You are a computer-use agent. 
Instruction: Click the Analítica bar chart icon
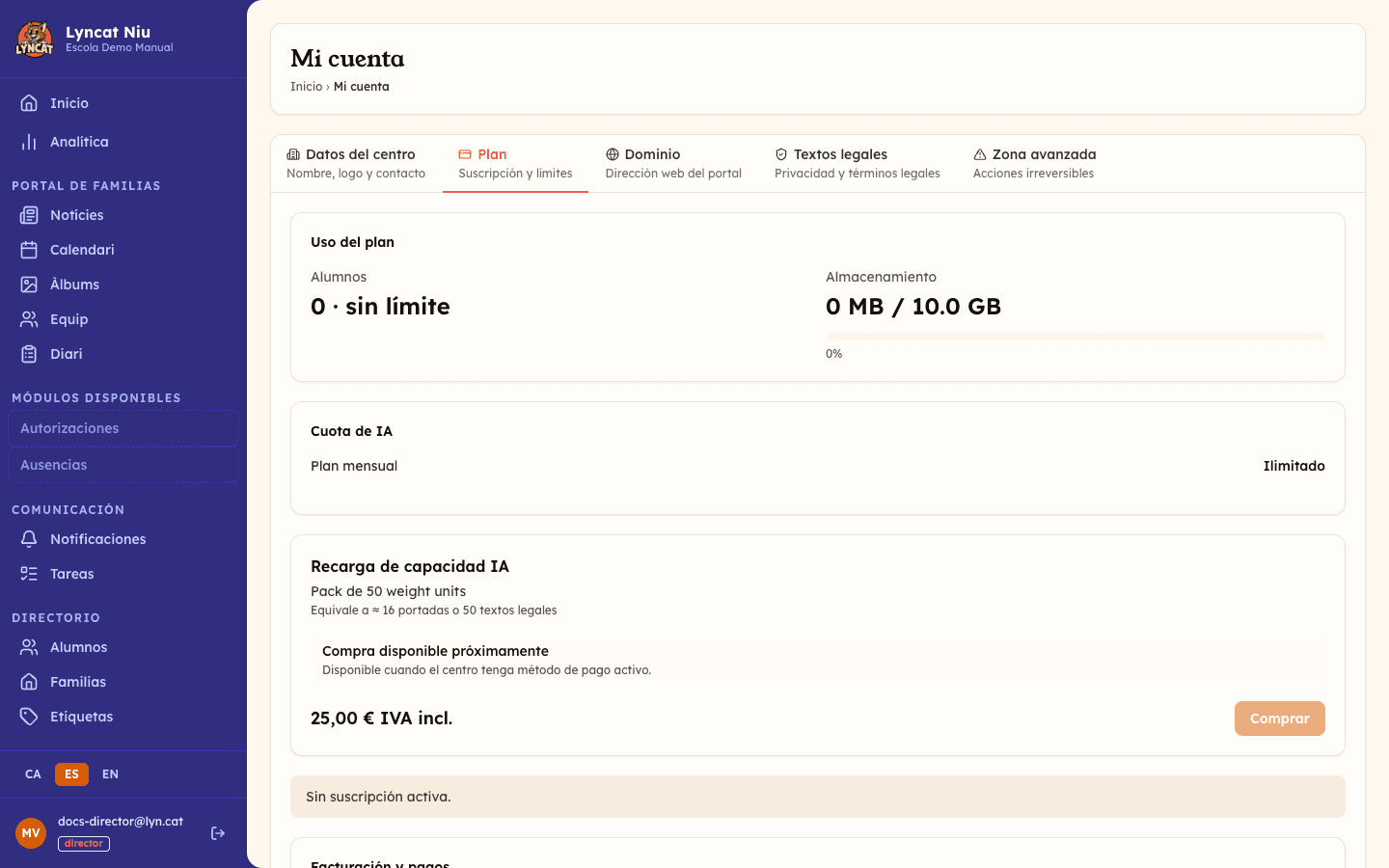tap(29, 142)
